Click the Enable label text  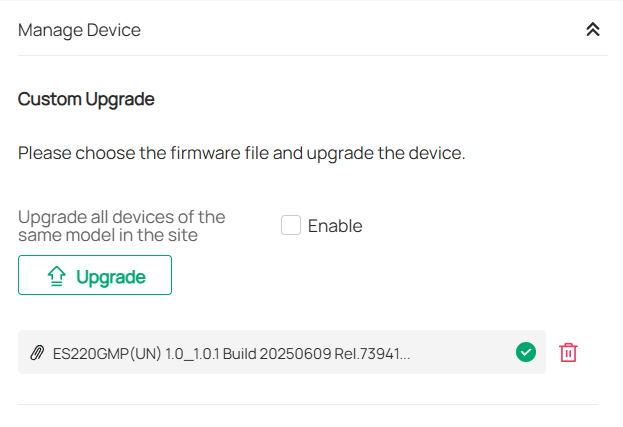tap(335, 226)
